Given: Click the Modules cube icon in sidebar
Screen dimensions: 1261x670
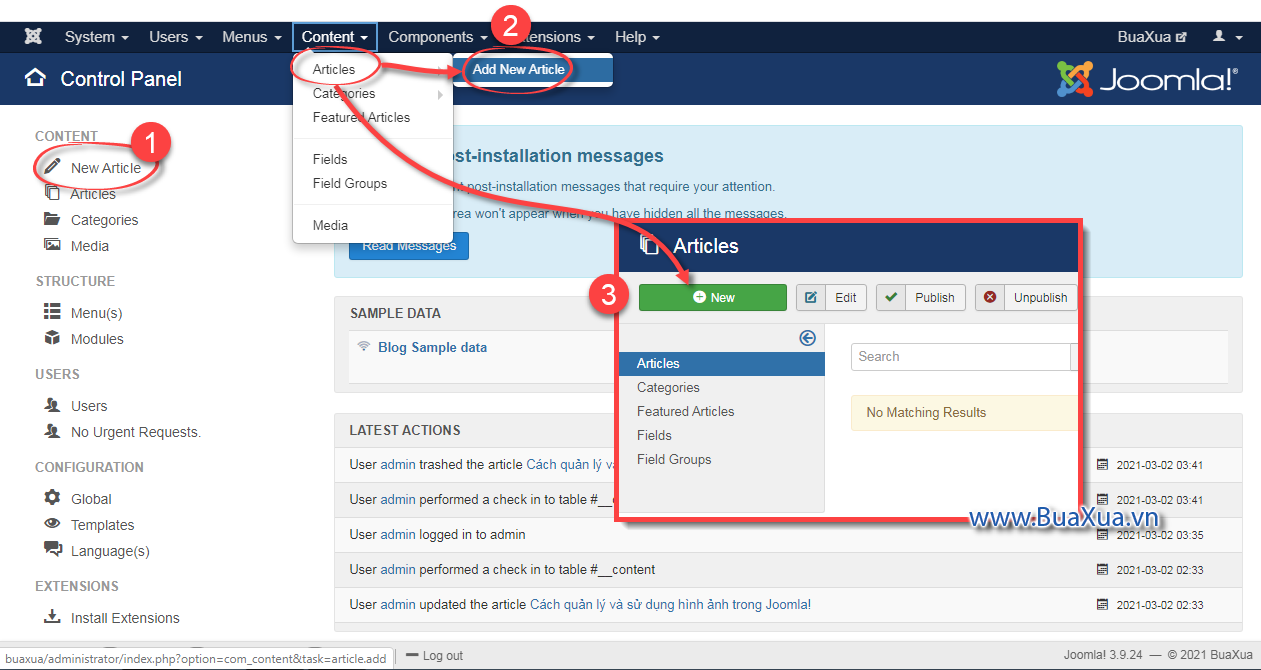Looking at the screenshot, I should 52,338.
